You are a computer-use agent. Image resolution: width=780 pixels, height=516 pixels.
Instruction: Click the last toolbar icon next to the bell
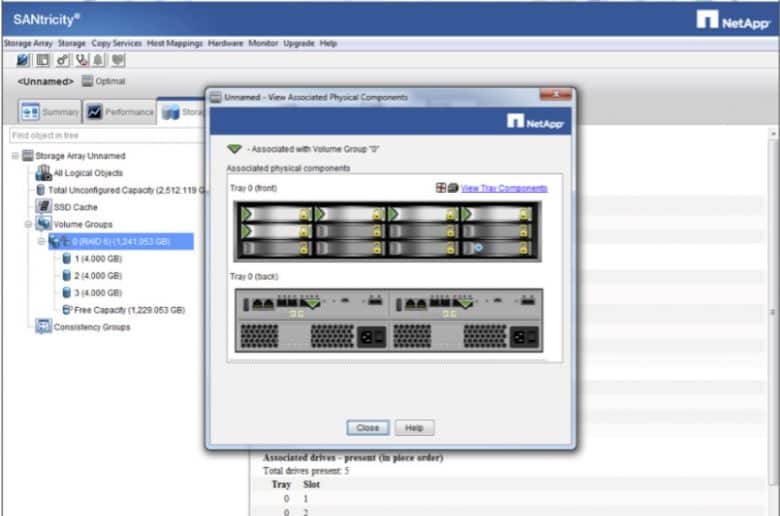click(117, 60)
